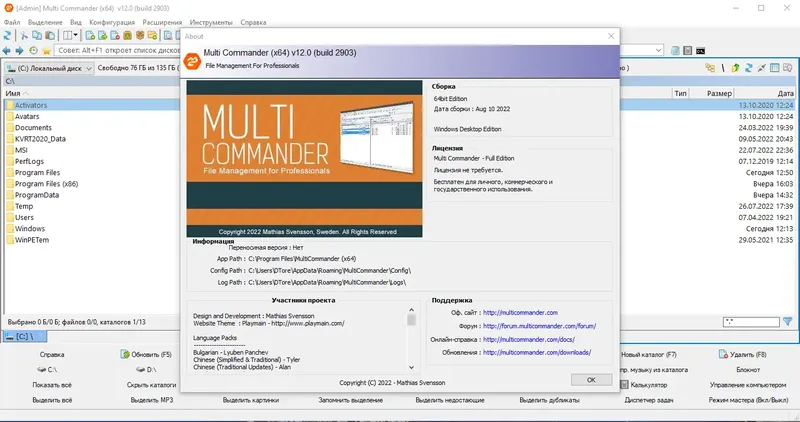Click the move file icon with green arrow

103,35
